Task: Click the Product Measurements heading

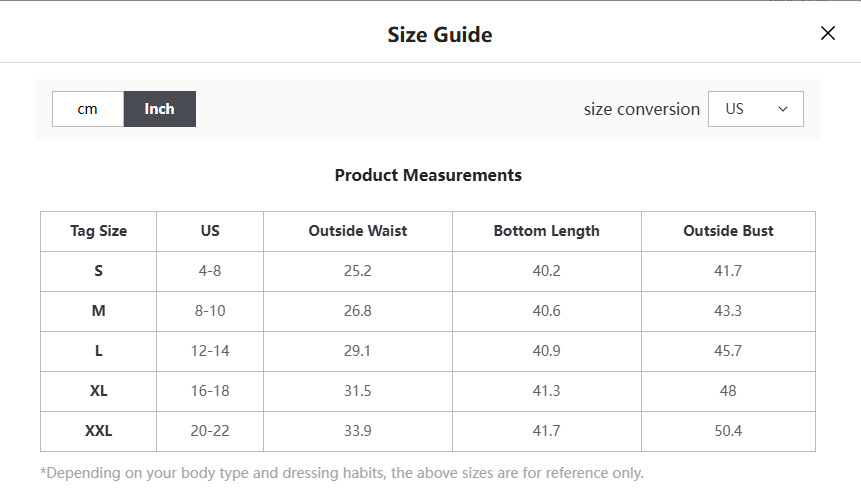Action: pyautogui.click(x=428, y=175)
